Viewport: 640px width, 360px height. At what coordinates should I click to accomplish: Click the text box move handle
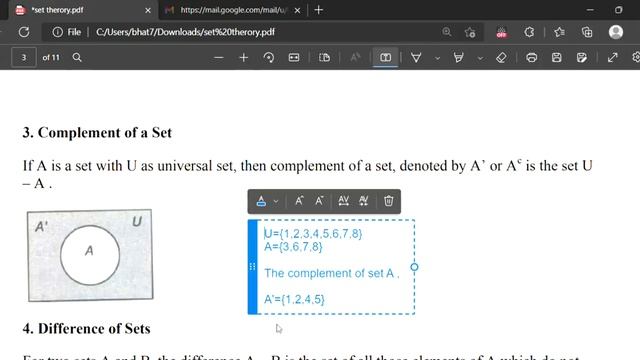tap(252, 267)
